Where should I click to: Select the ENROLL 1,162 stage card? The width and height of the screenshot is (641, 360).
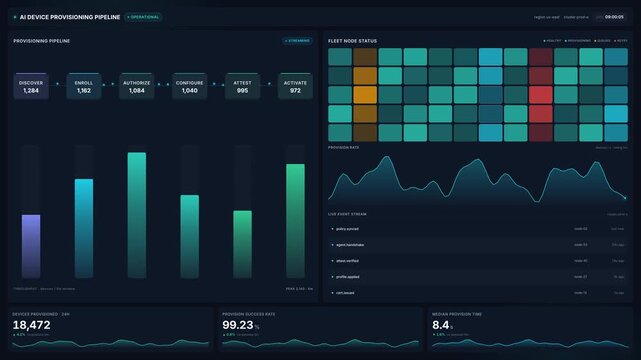coord(84,86)
